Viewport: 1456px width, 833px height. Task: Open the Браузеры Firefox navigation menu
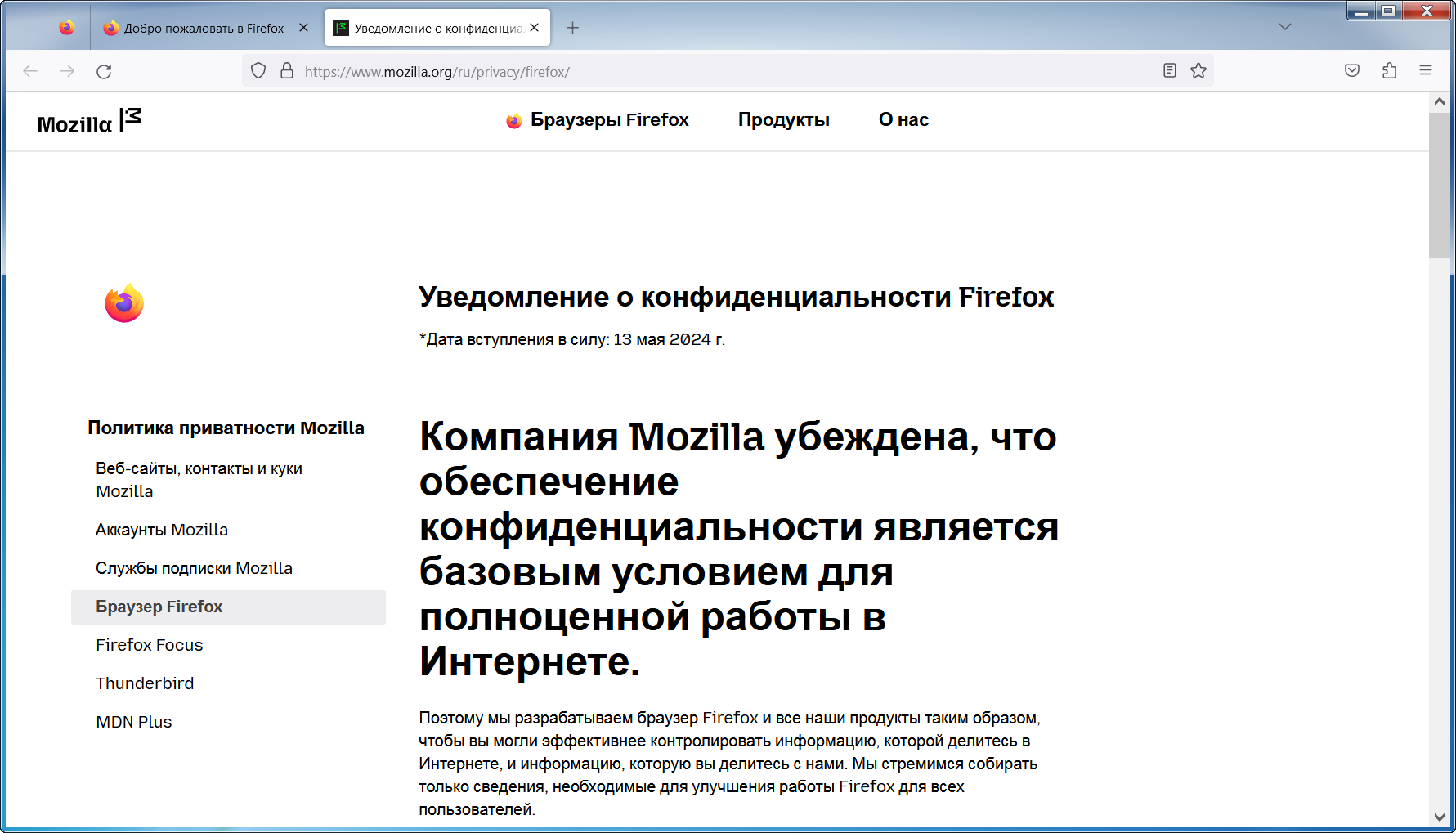tap(598, 120)
